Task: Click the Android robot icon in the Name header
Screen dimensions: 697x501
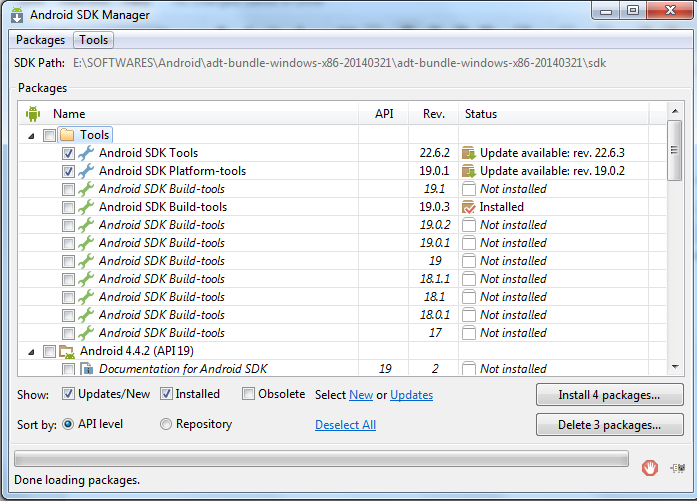Action: coord(33,114)
